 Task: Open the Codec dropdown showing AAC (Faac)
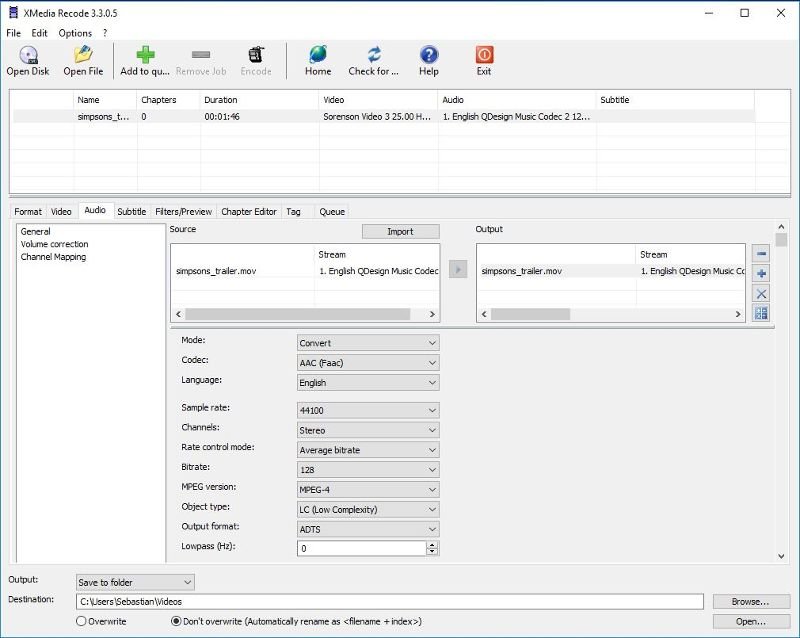coord(368,363)
